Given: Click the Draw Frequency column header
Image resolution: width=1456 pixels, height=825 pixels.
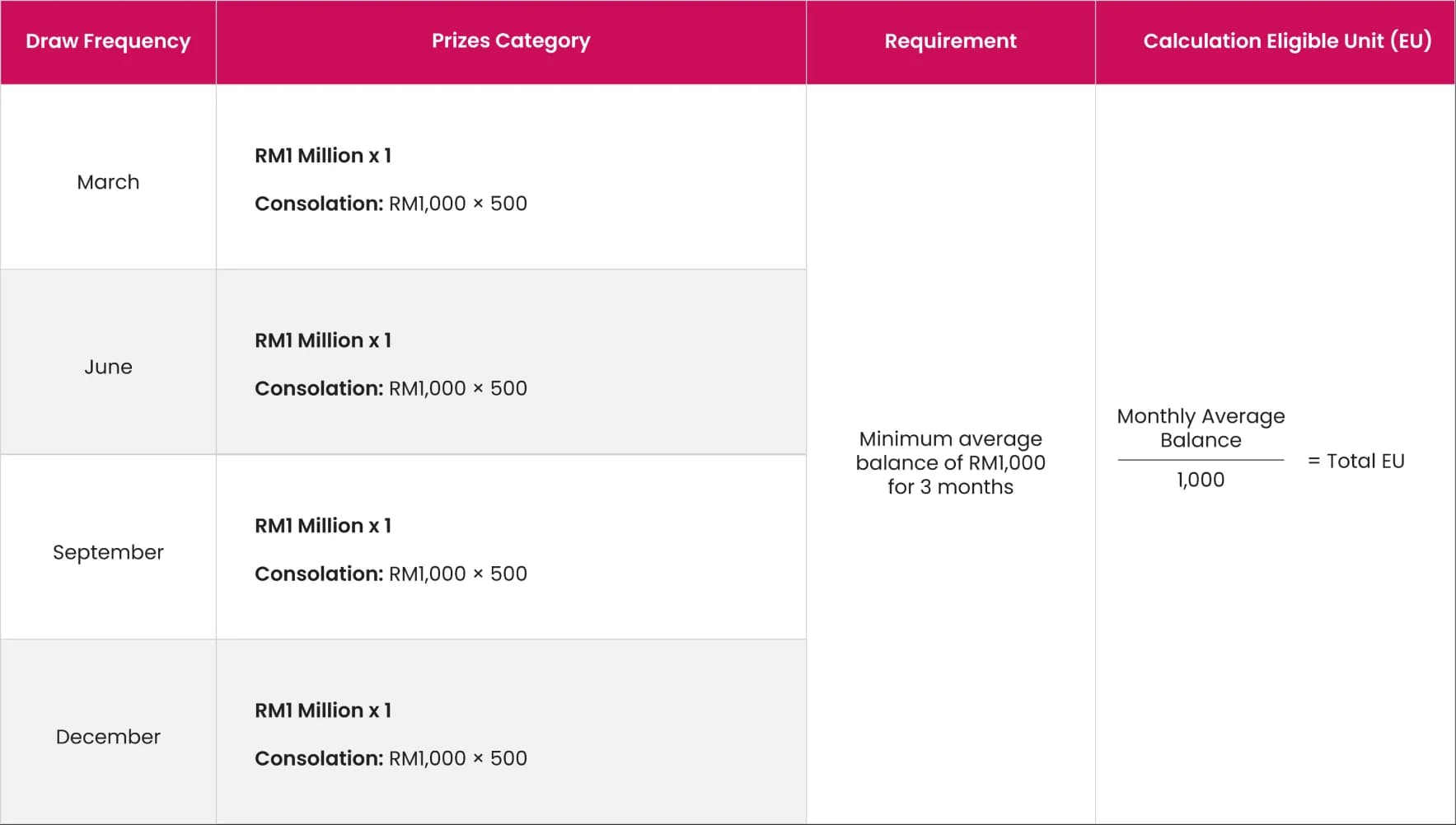Looking at the screenshot, I should (x=108, y=41).
